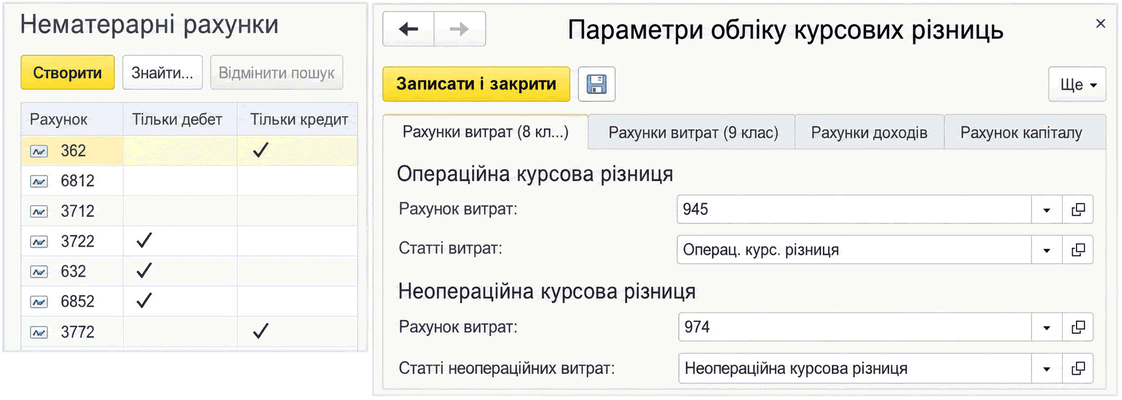Click the account icon in row 3772

click(39, 331)
